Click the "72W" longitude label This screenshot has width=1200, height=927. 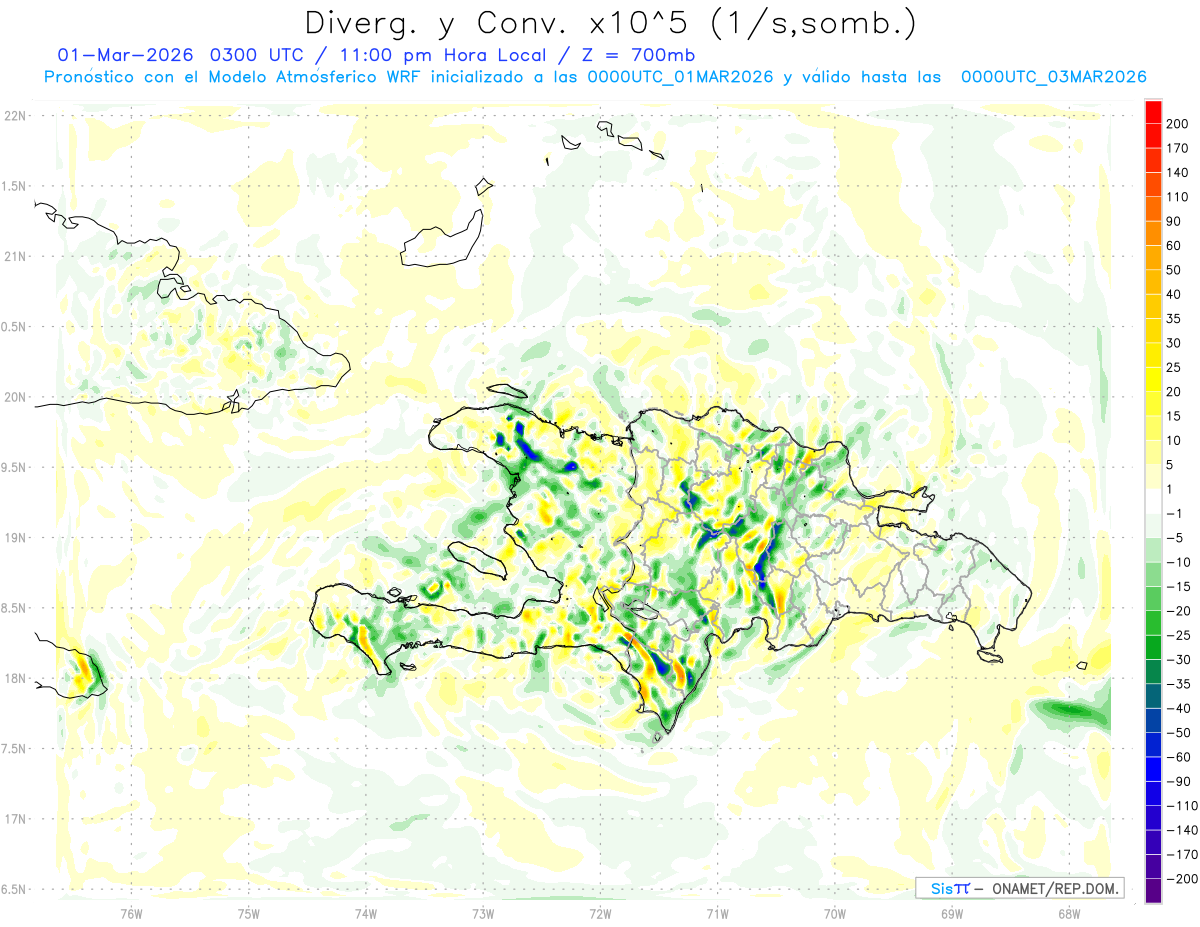click(600, 913)
